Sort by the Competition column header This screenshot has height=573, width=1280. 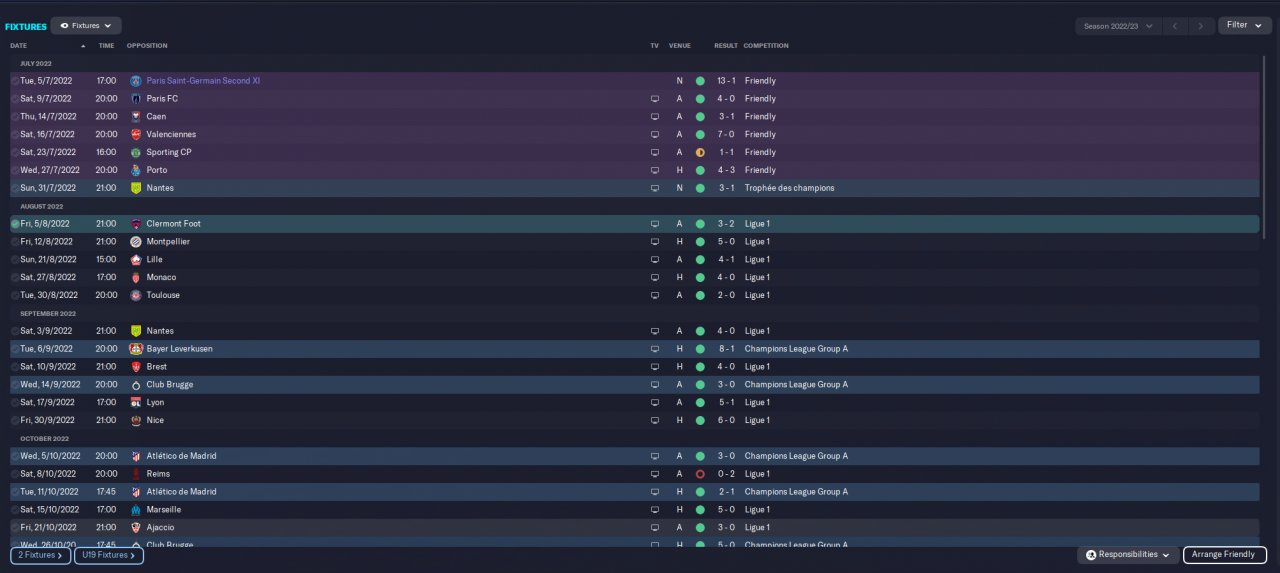point(766,46)
